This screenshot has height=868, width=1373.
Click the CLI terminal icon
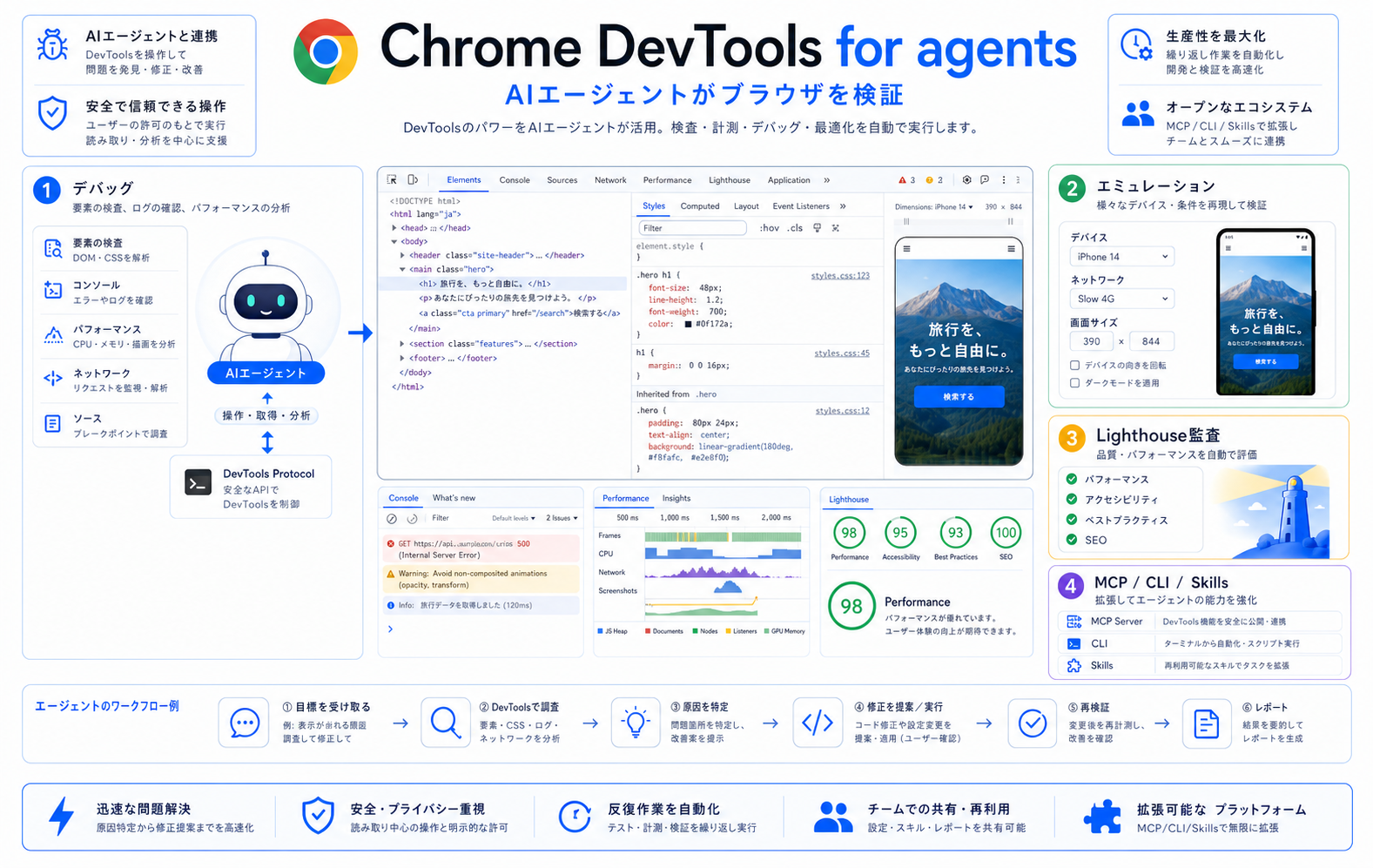tap(1073, 643)
